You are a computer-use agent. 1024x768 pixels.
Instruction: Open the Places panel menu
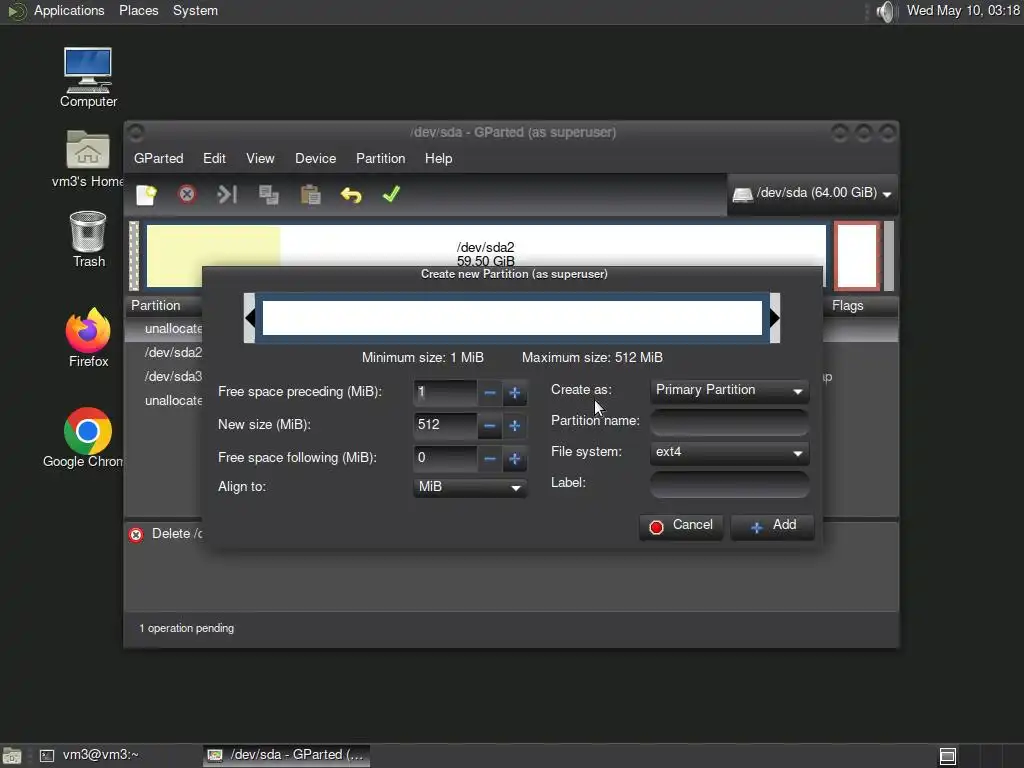[138, 11]
